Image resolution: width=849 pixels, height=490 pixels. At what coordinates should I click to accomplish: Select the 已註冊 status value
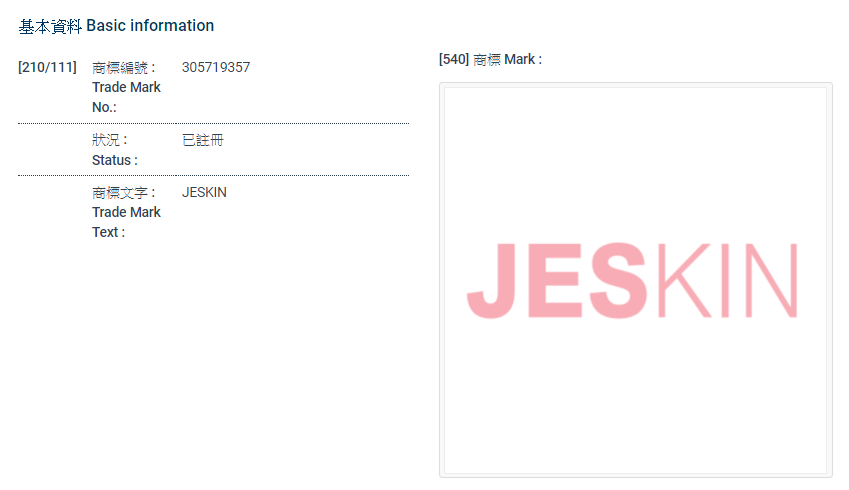tap(203, 140)
